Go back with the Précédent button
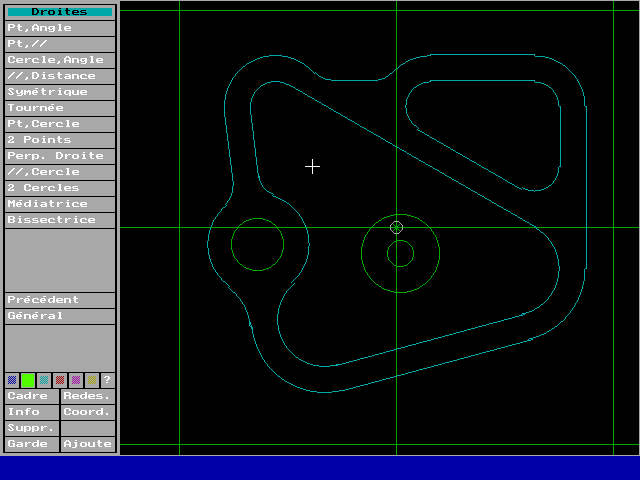 tap(60, 300)
